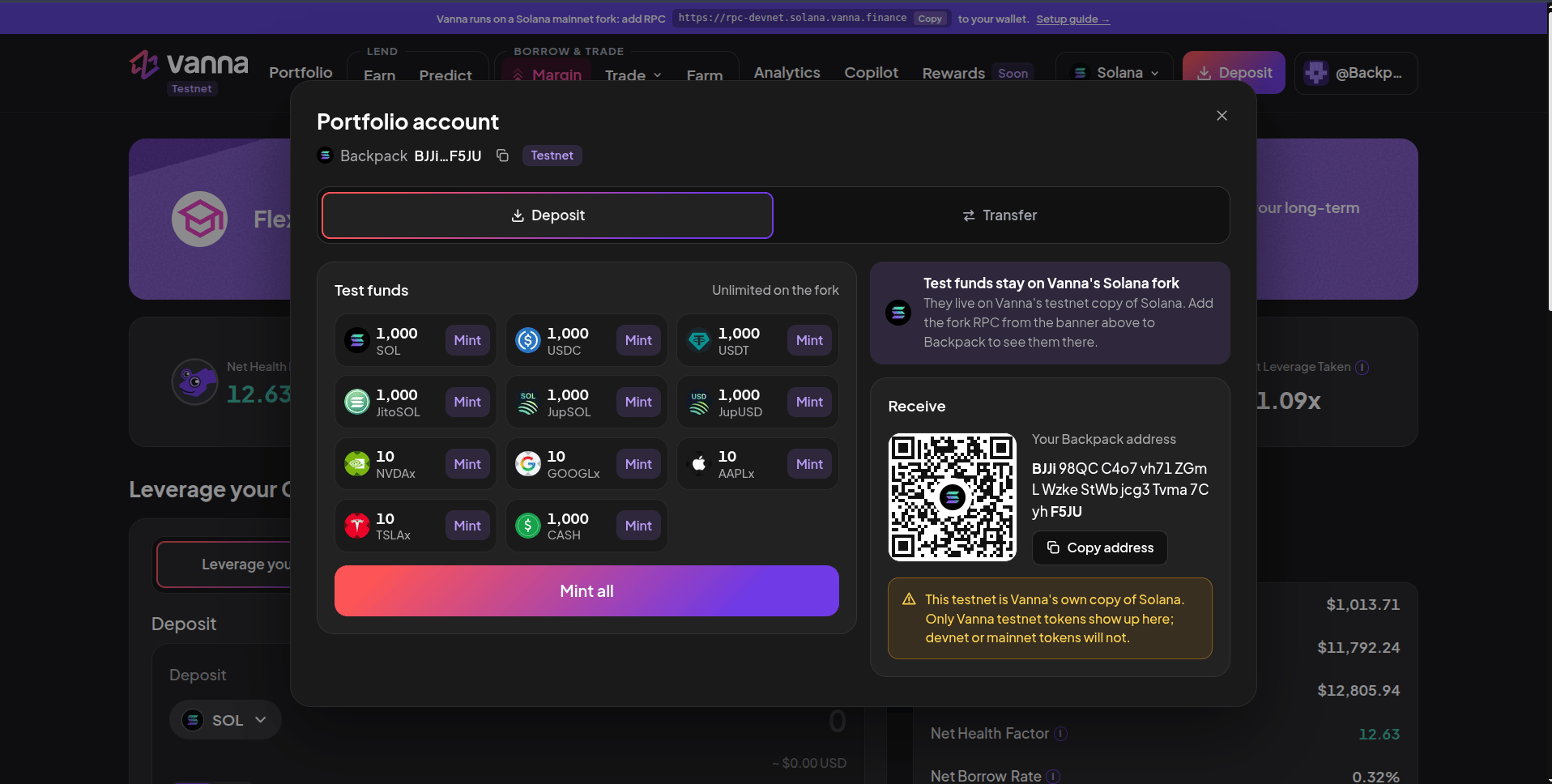
Task: Click the Leverage Taken info icon
Action: click(x=1362, y=368)
